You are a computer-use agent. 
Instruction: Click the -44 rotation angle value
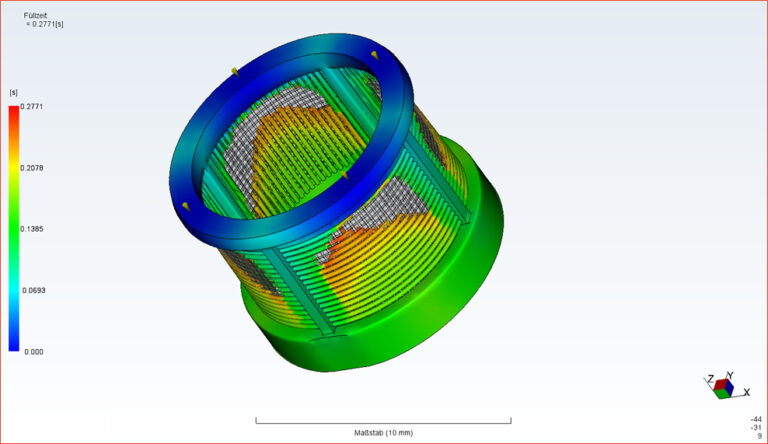coord(755,419)
